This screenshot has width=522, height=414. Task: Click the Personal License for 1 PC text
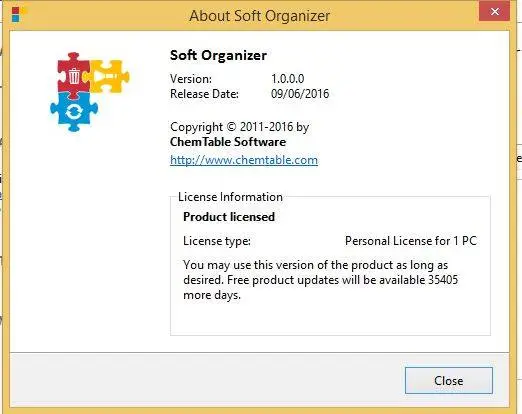pos(411,241)
